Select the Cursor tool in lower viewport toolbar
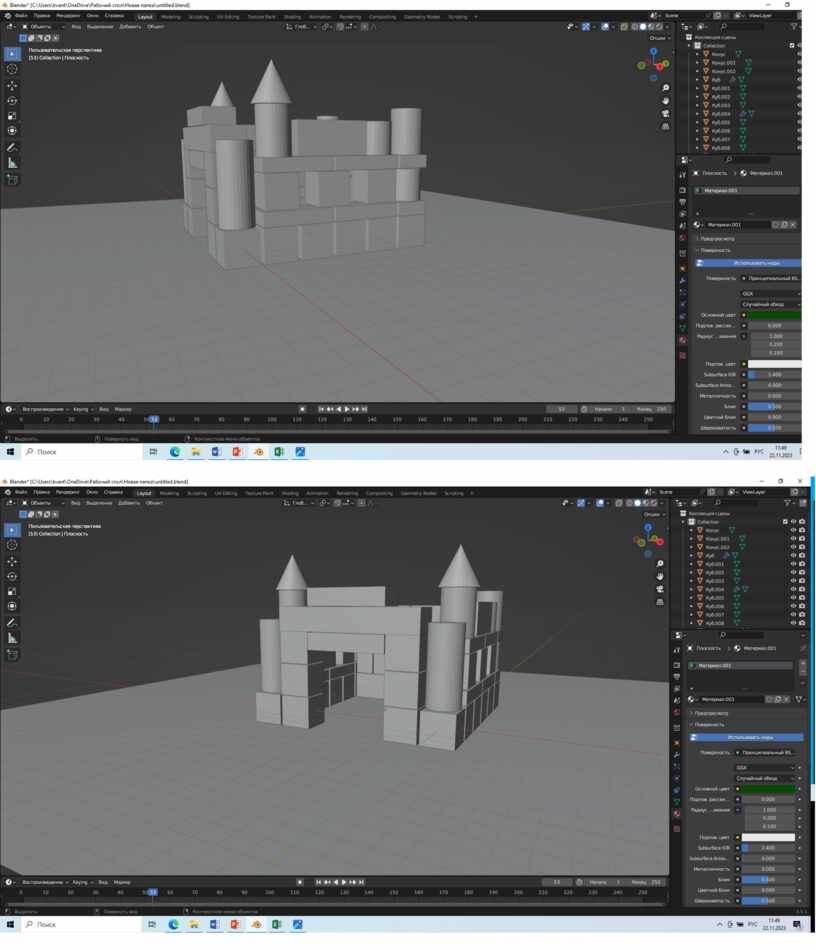This screenshot has height=950, width=816. point(12,545)
